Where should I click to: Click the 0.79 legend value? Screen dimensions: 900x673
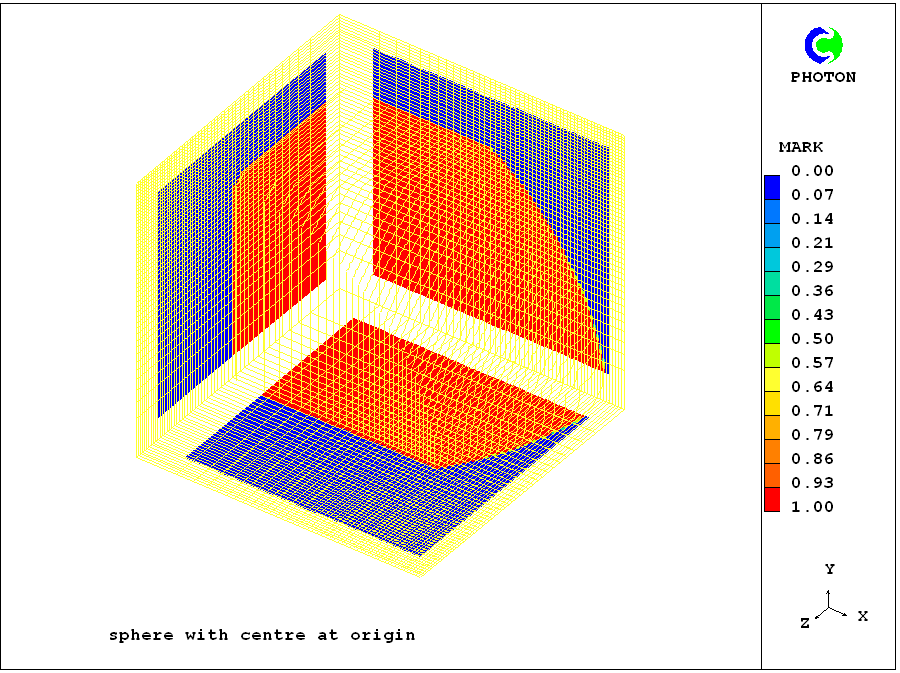click(x=812, y=435)
